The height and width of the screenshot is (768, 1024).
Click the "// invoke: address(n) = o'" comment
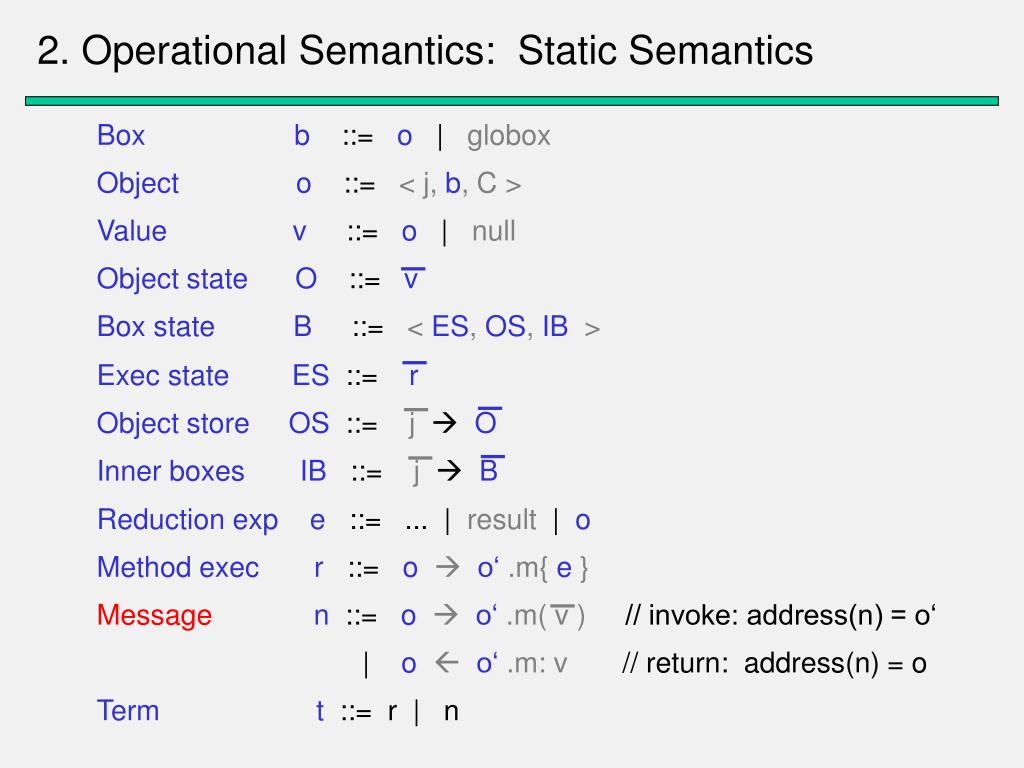[x=780, y=615]
